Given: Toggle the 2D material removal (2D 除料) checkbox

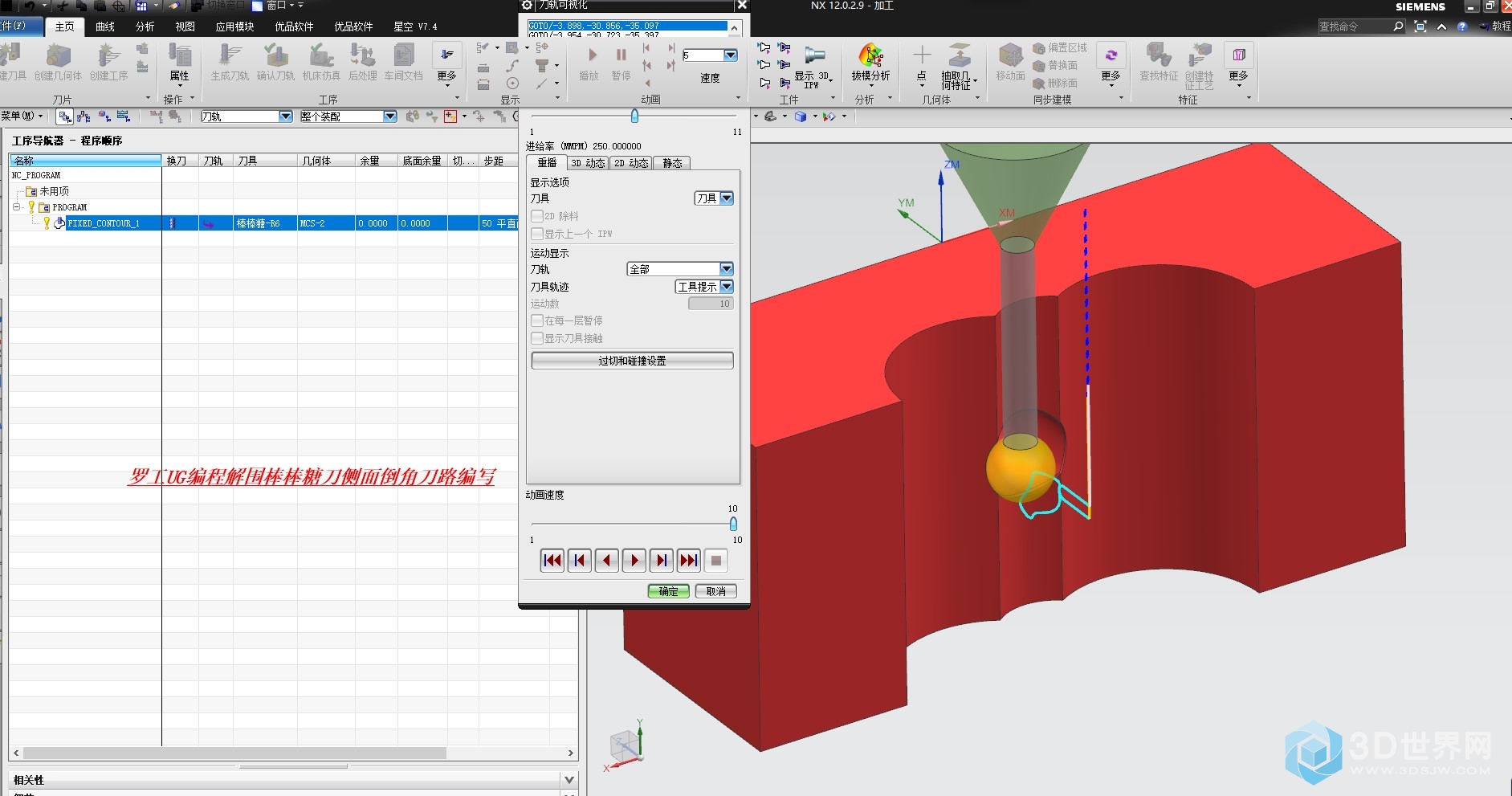Looking at the screenshot, I should click(x=537, y=216).
